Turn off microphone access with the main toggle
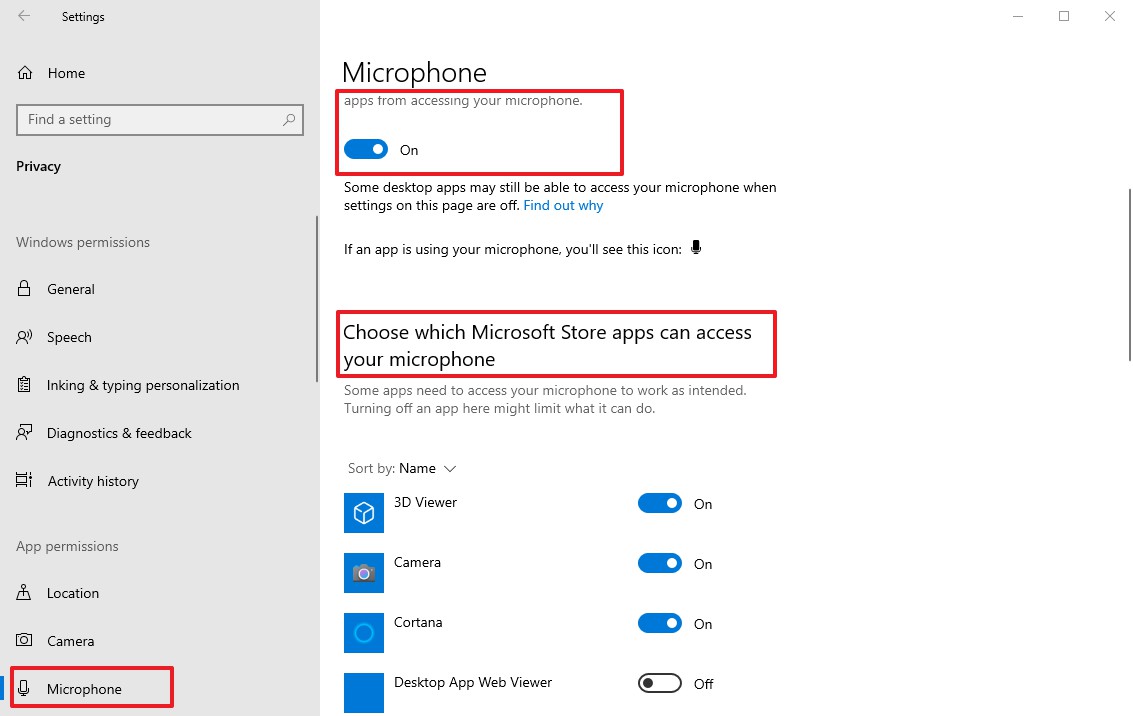1133x716 pixels. 365,148
